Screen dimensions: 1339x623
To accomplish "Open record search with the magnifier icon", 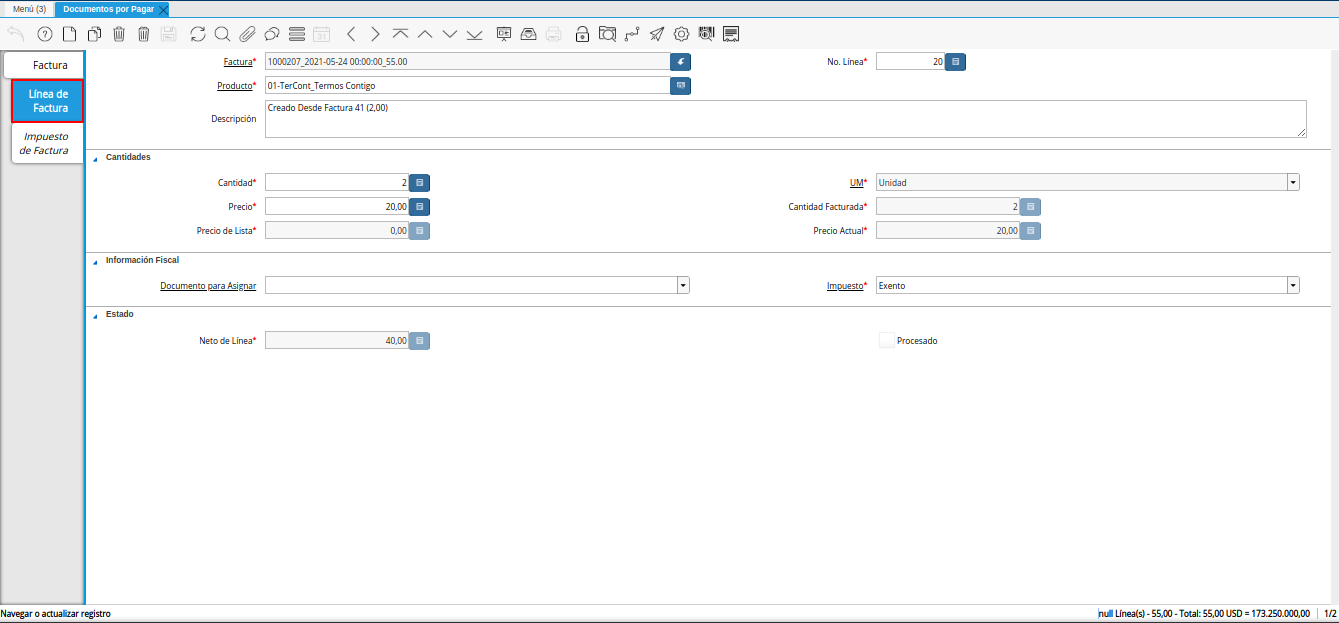I will coord(222,34).
